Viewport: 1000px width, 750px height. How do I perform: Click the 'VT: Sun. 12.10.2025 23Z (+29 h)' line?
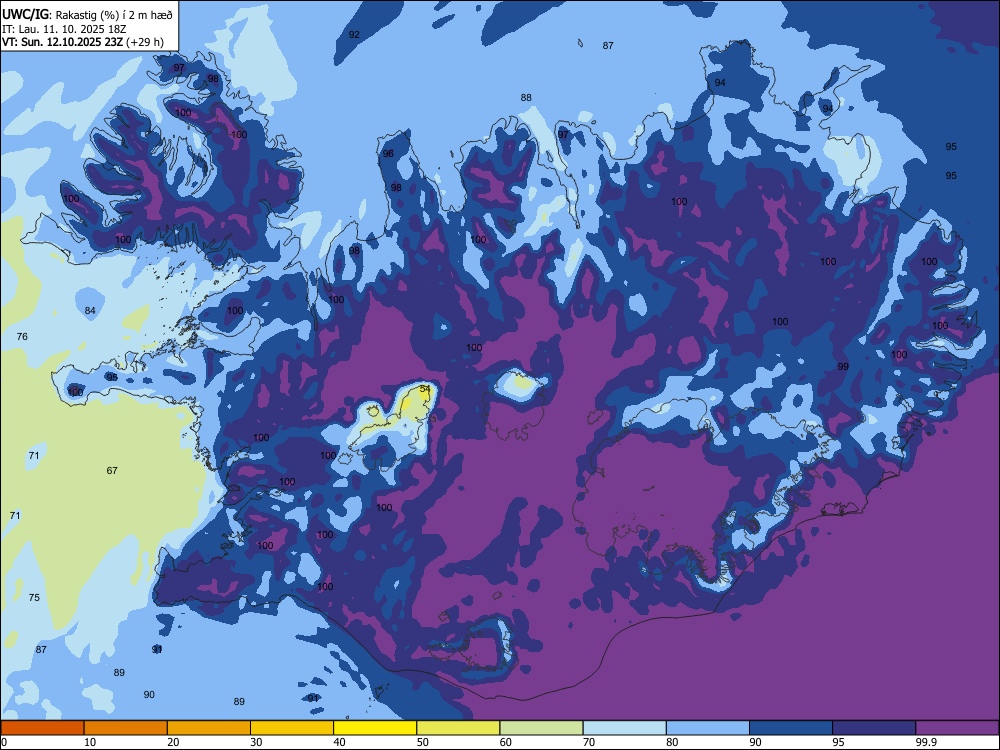(x=83, y=42)
